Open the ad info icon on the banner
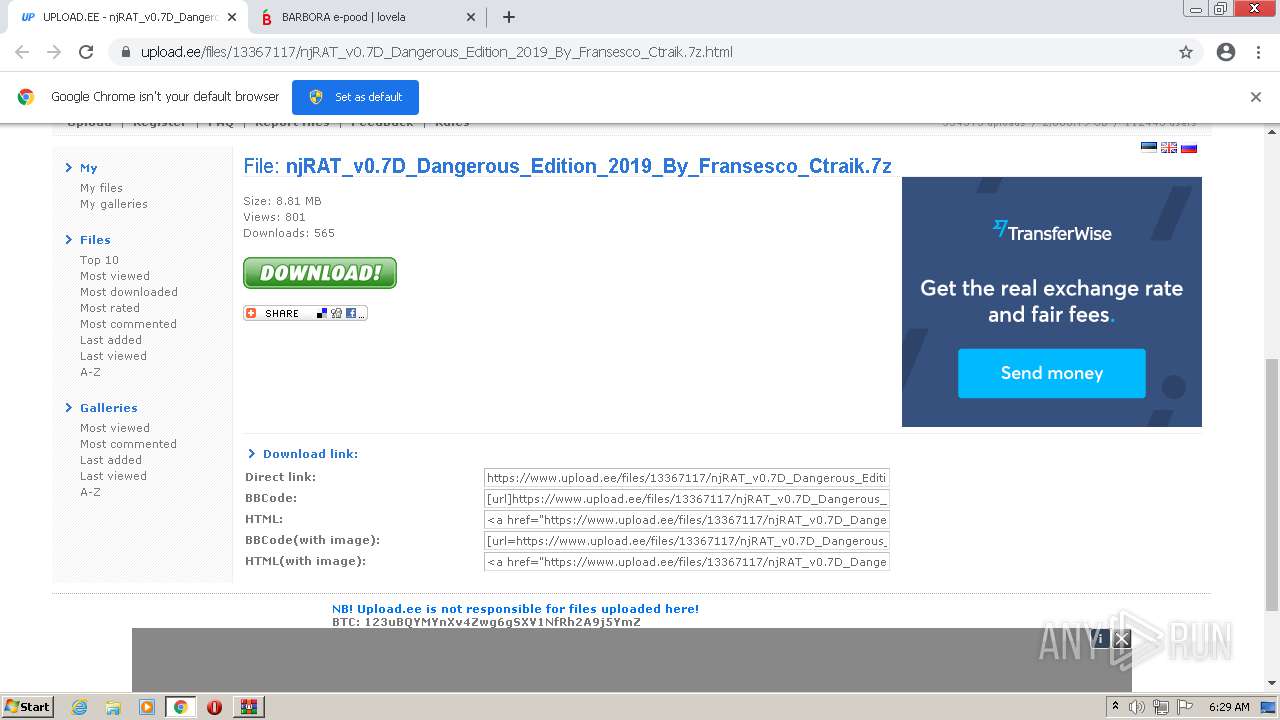 coord(1100,638)
